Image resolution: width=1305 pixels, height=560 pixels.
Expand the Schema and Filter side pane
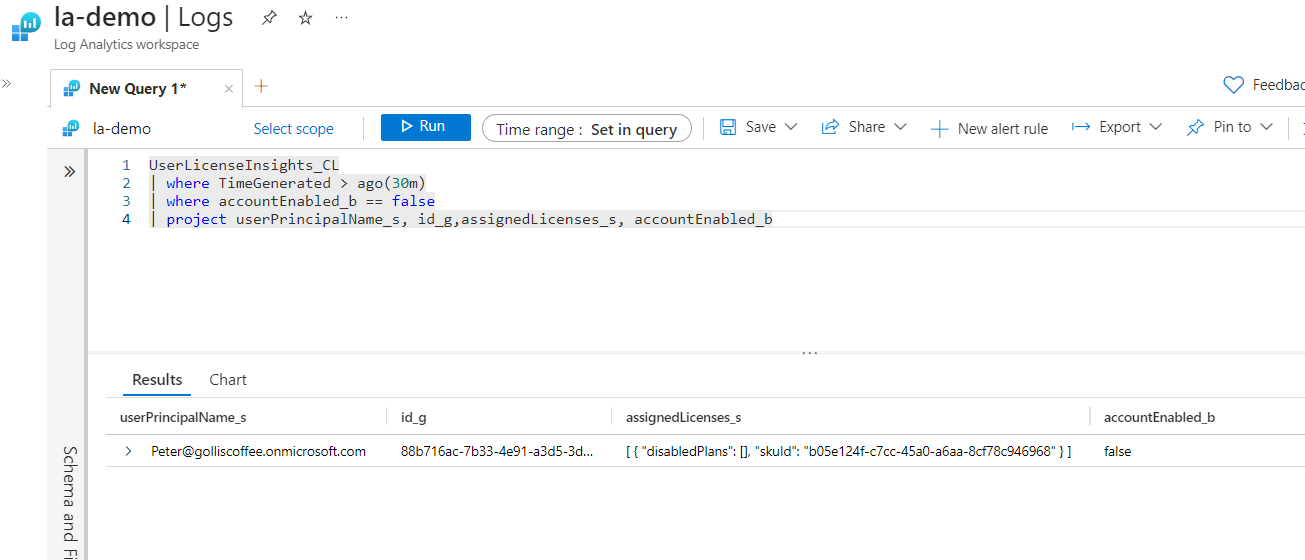(69, 172)
